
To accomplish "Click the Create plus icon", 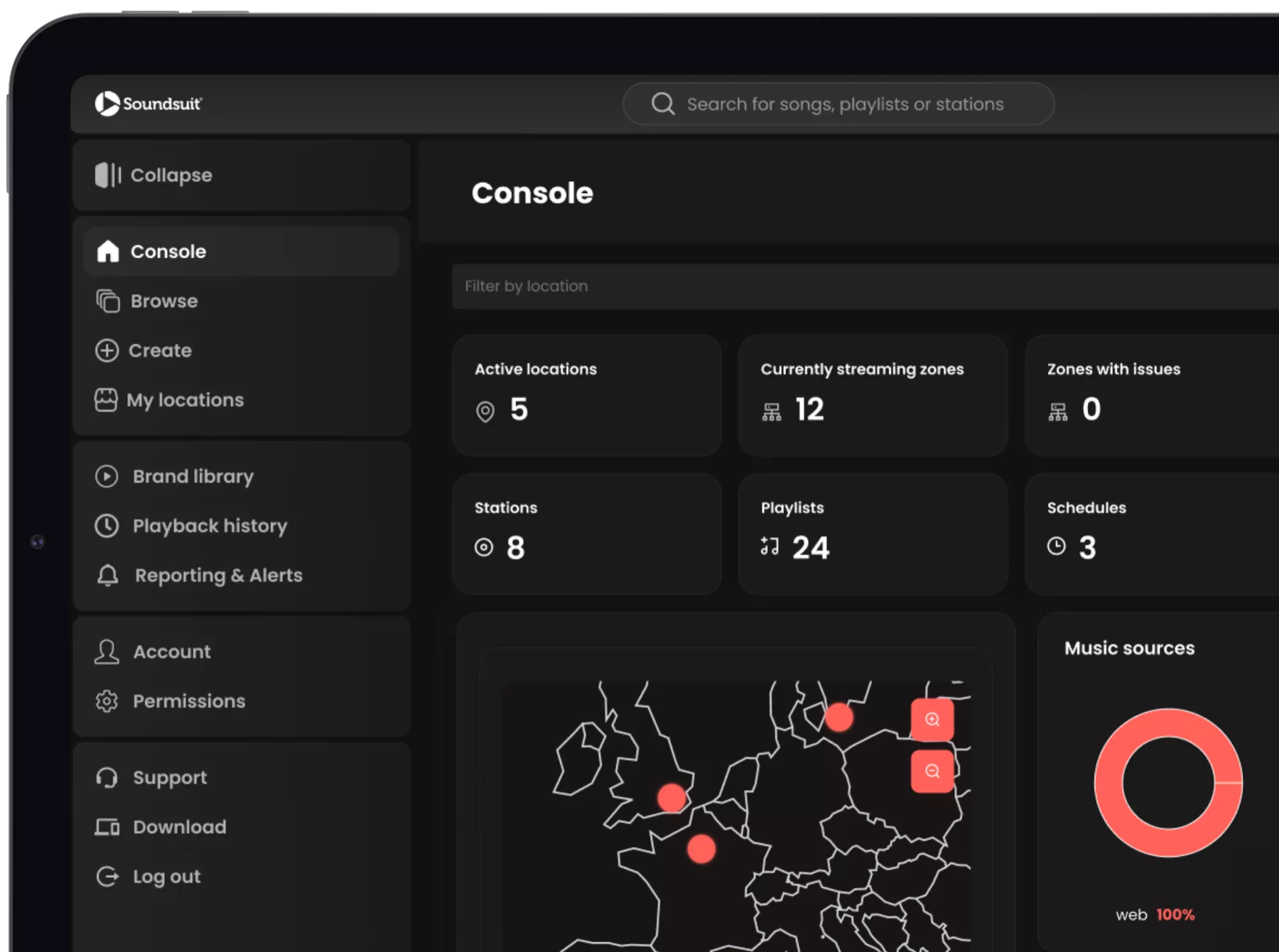I will (106, 350).
